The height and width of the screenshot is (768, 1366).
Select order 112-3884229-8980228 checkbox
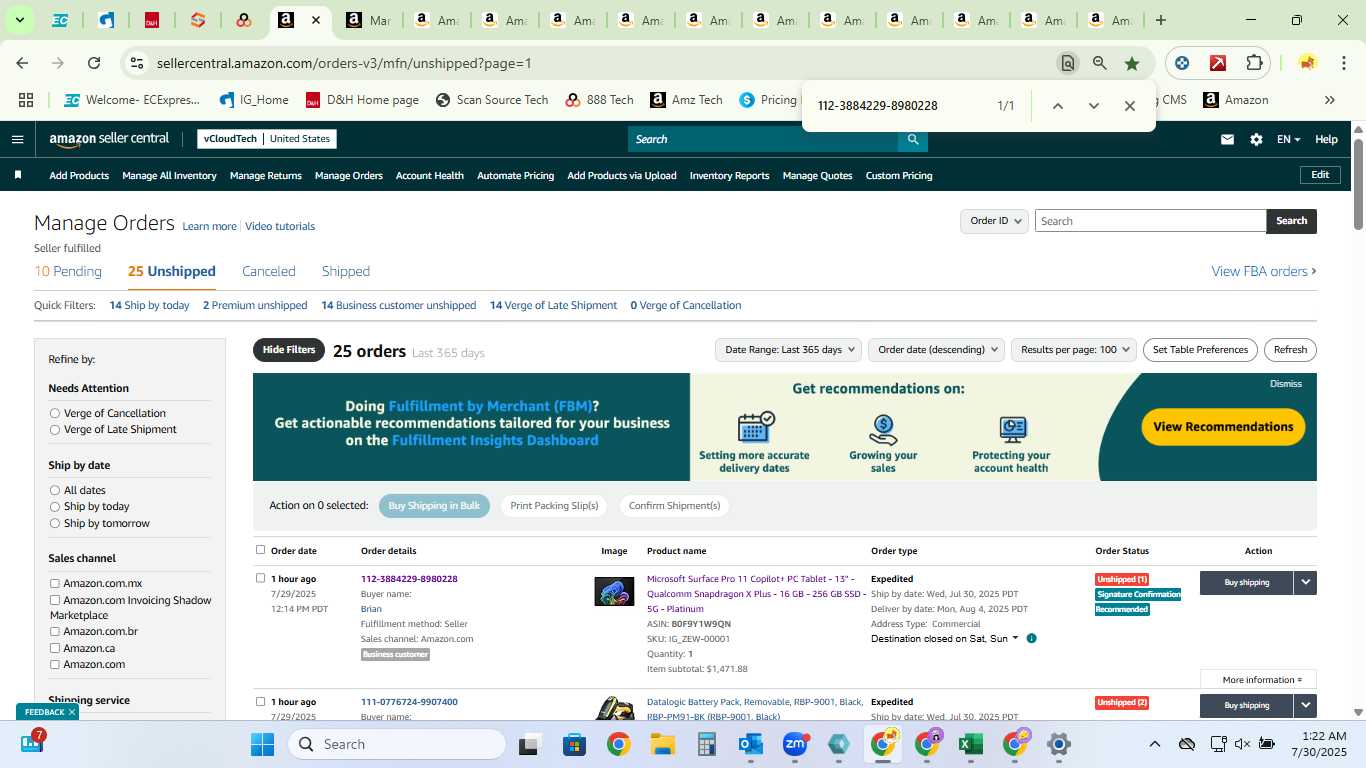pos(260,578)
